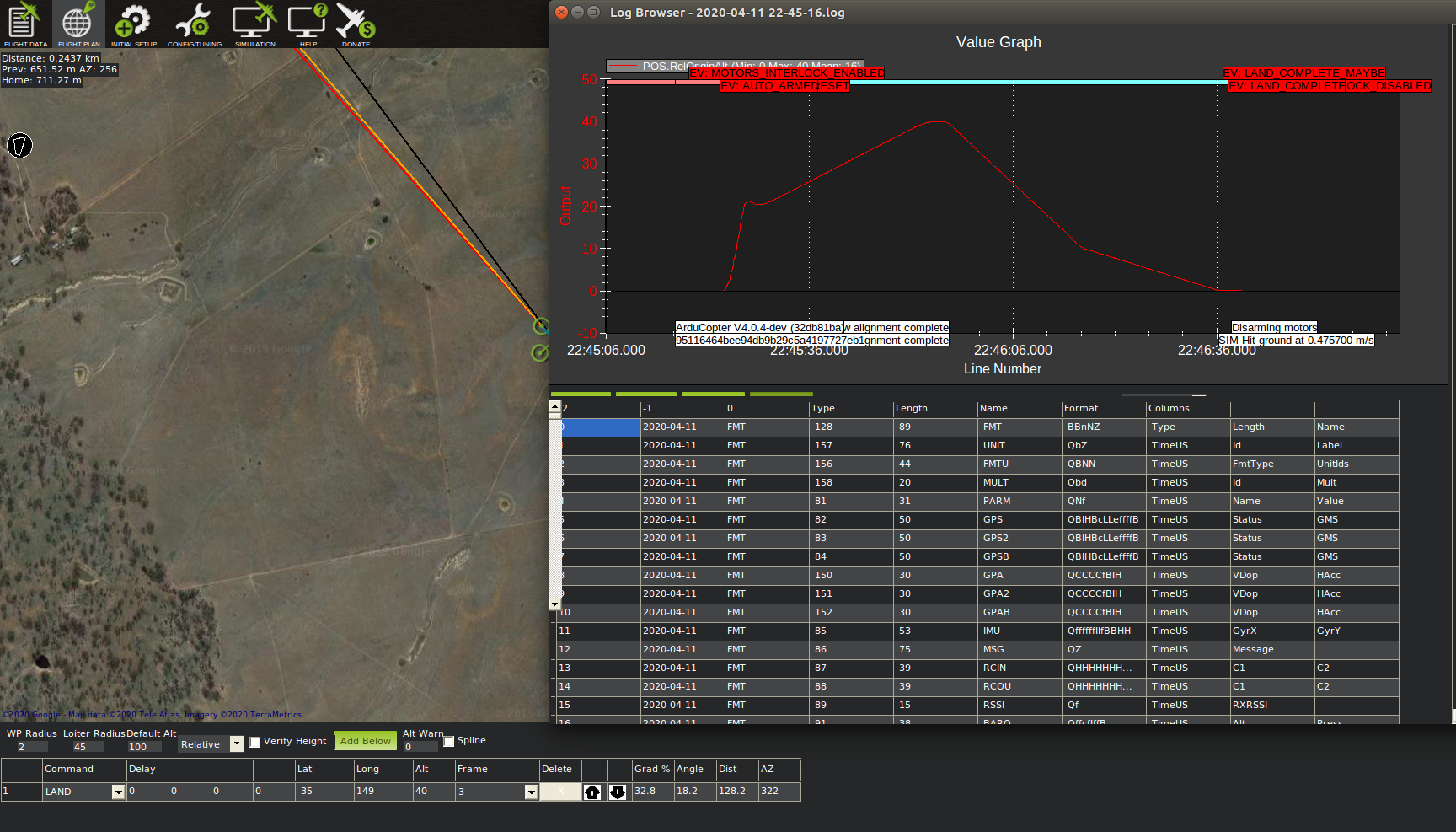1456x832 pixels.
Task: Open the Initial Setup gear icon
Action: pos(133,24)
